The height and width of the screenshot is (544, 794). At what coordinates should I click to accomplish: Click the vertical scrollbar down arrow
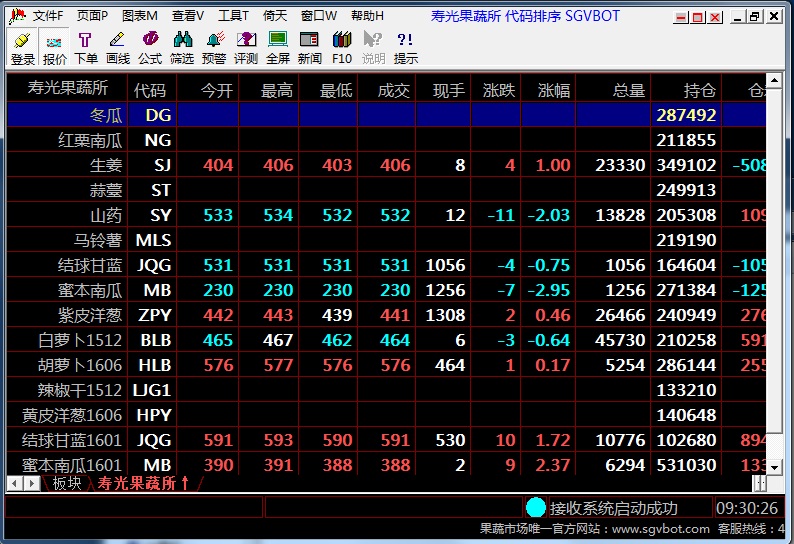[x=775, y=466]
